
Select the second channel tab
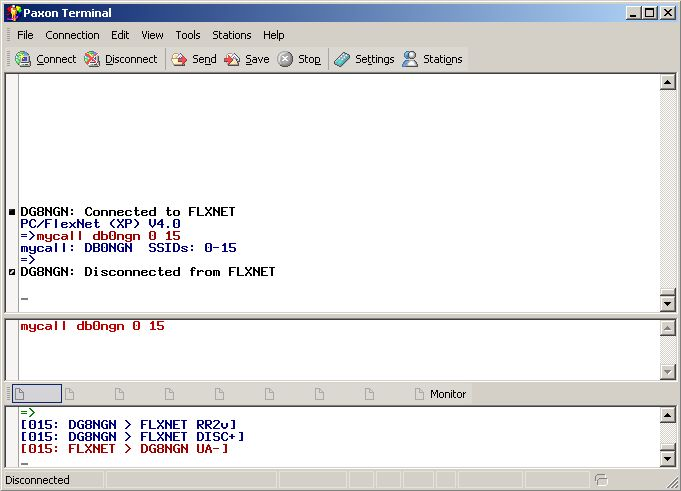tap(70, 394)
